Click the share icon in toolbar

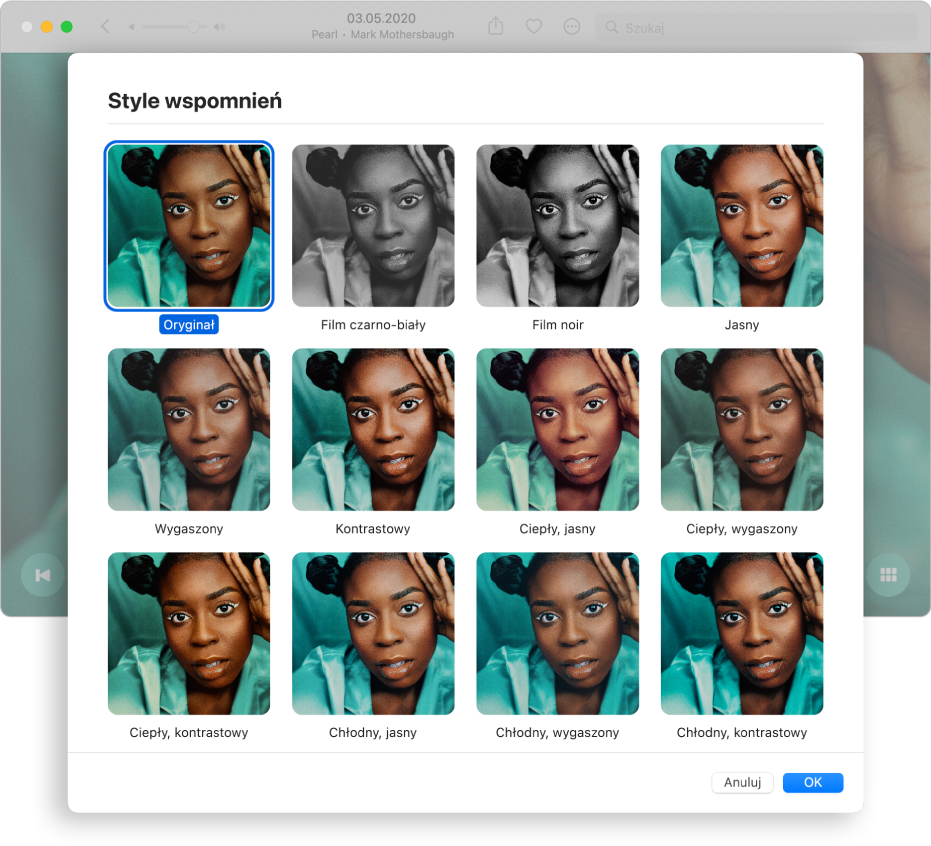[x=496, y=27]
